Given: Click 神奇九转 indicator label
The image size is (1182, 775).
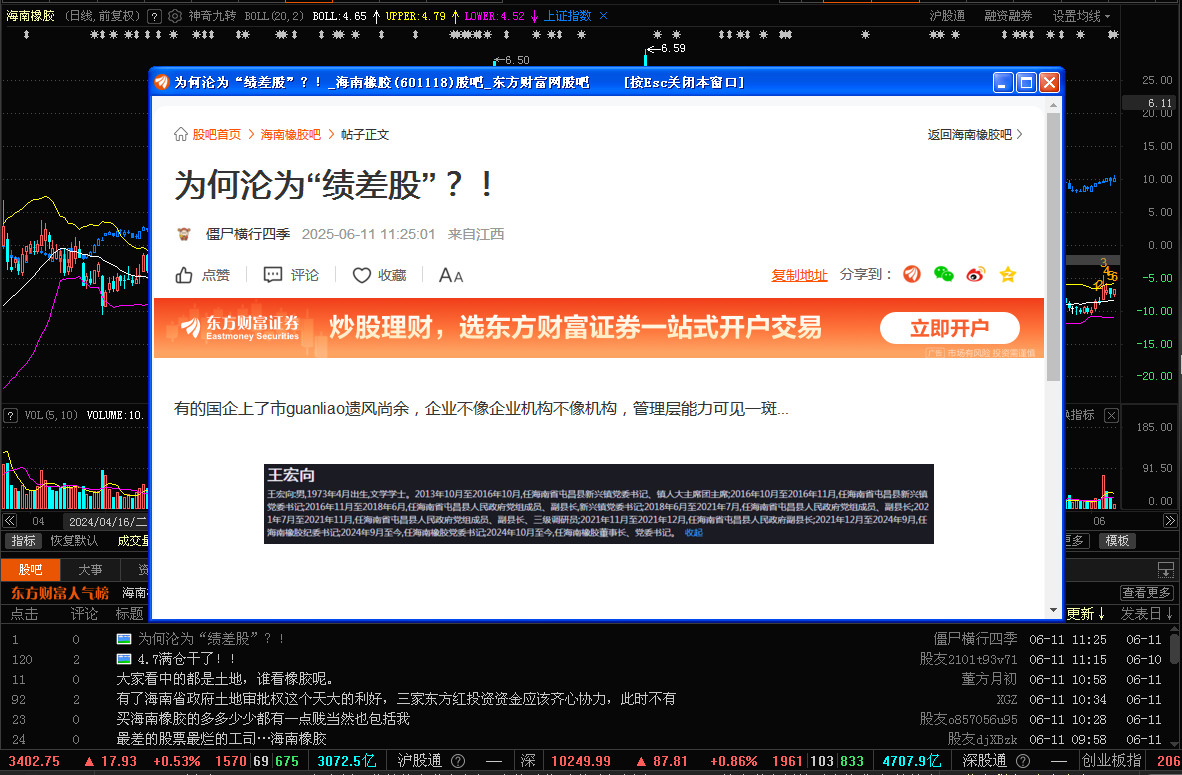Looking at the screenshot, I should click(212, 16).
